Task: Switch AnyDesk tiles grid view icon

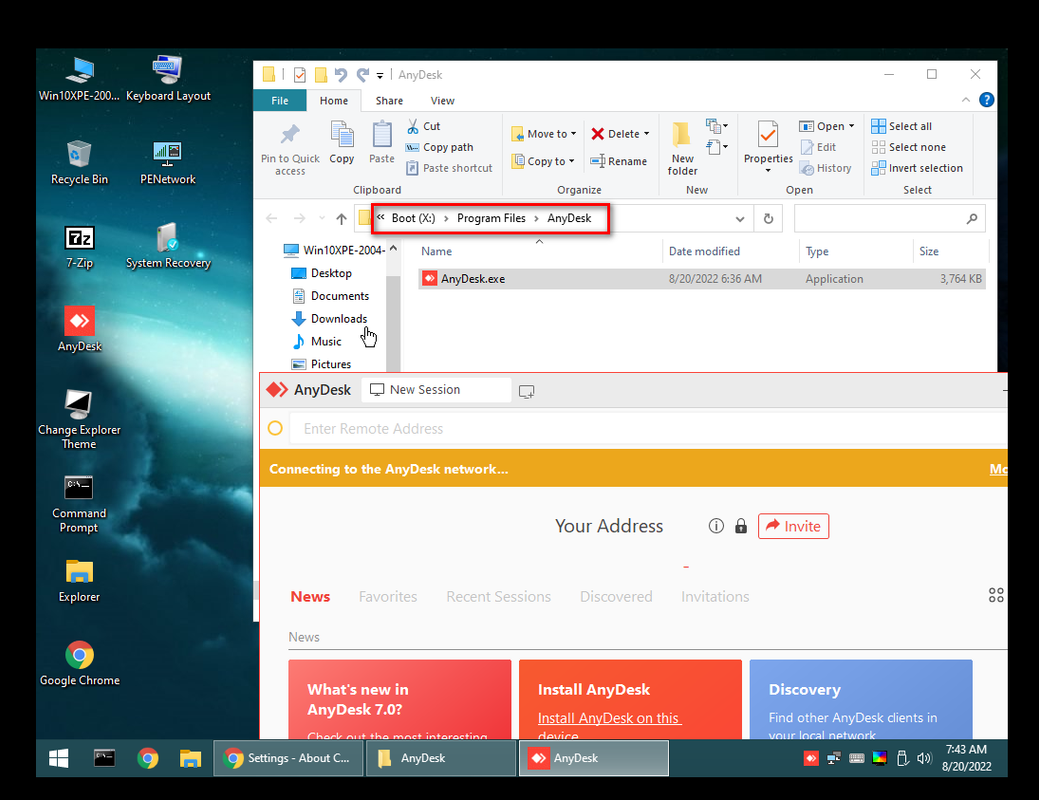Action: pyautogui.click(x=996, y=595)
